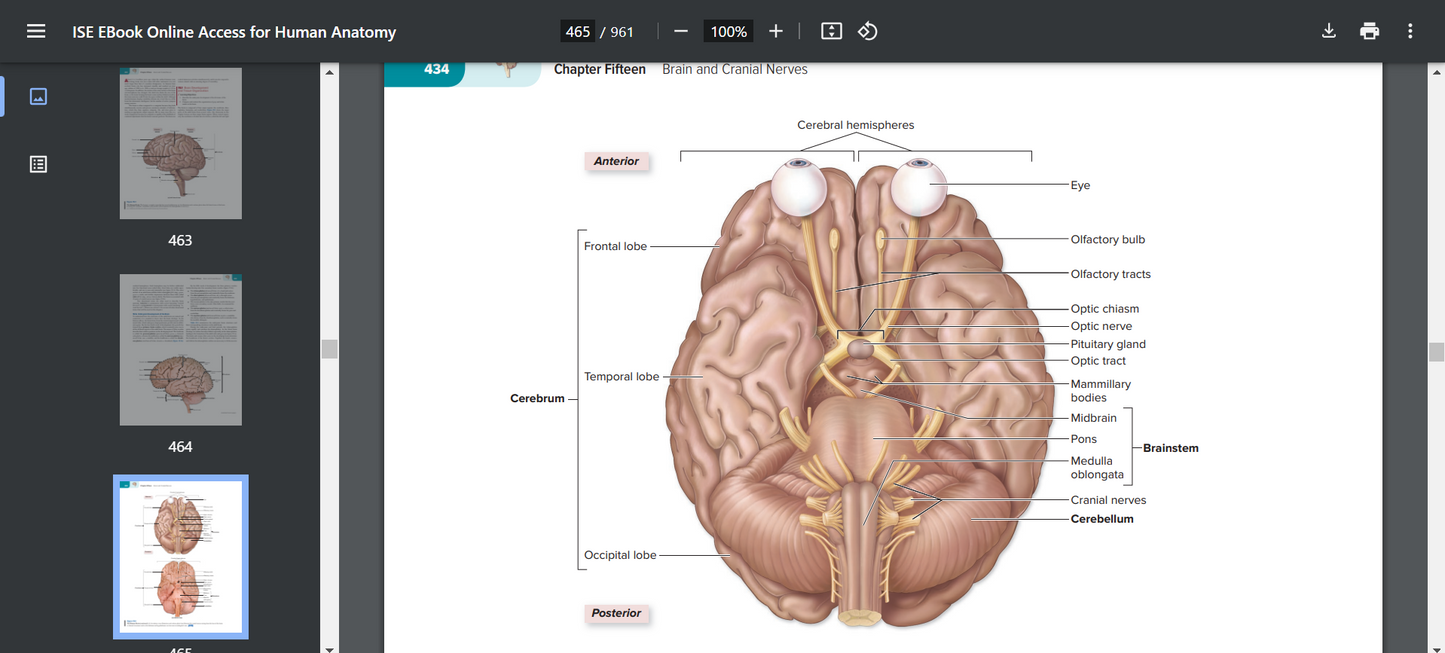
Task: Open the more options menu
Action: pyautogui.click(x=1410, y=30)
